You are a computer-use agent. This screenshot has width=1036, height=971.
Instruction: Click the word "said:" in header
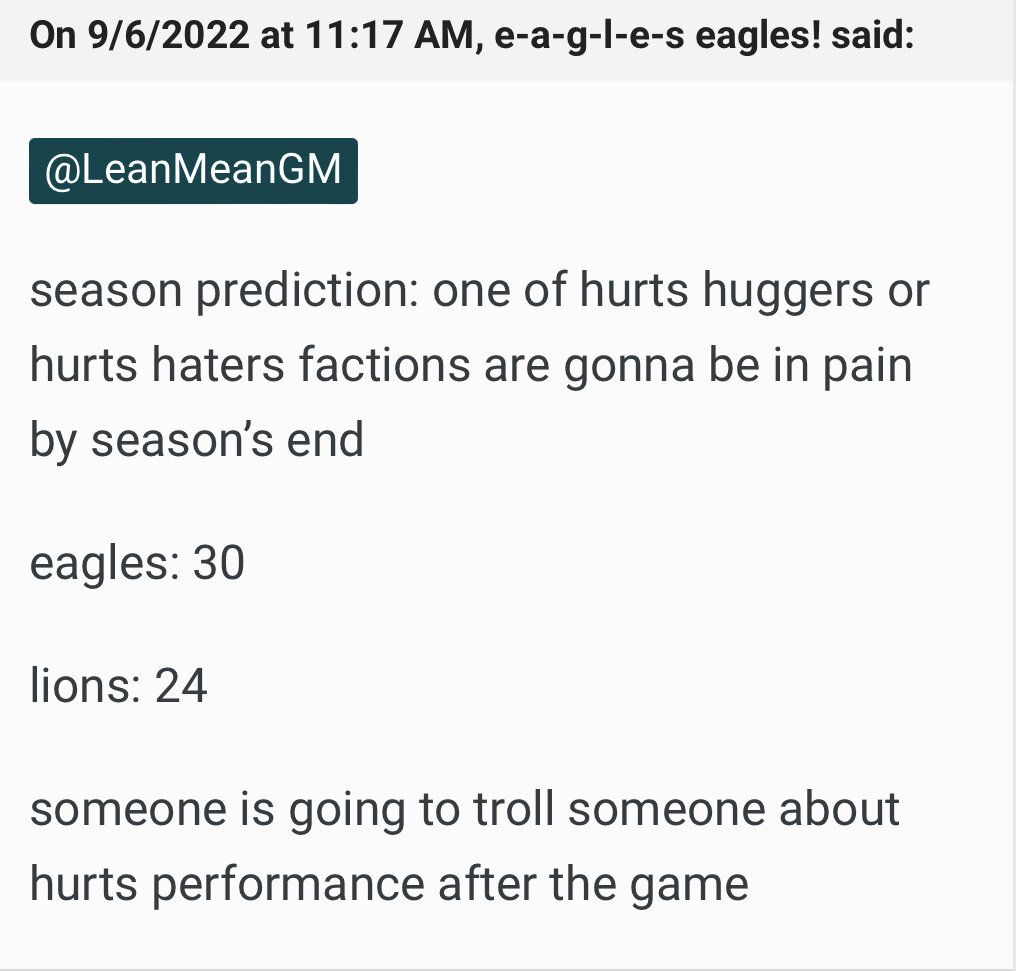pos(872,35)
